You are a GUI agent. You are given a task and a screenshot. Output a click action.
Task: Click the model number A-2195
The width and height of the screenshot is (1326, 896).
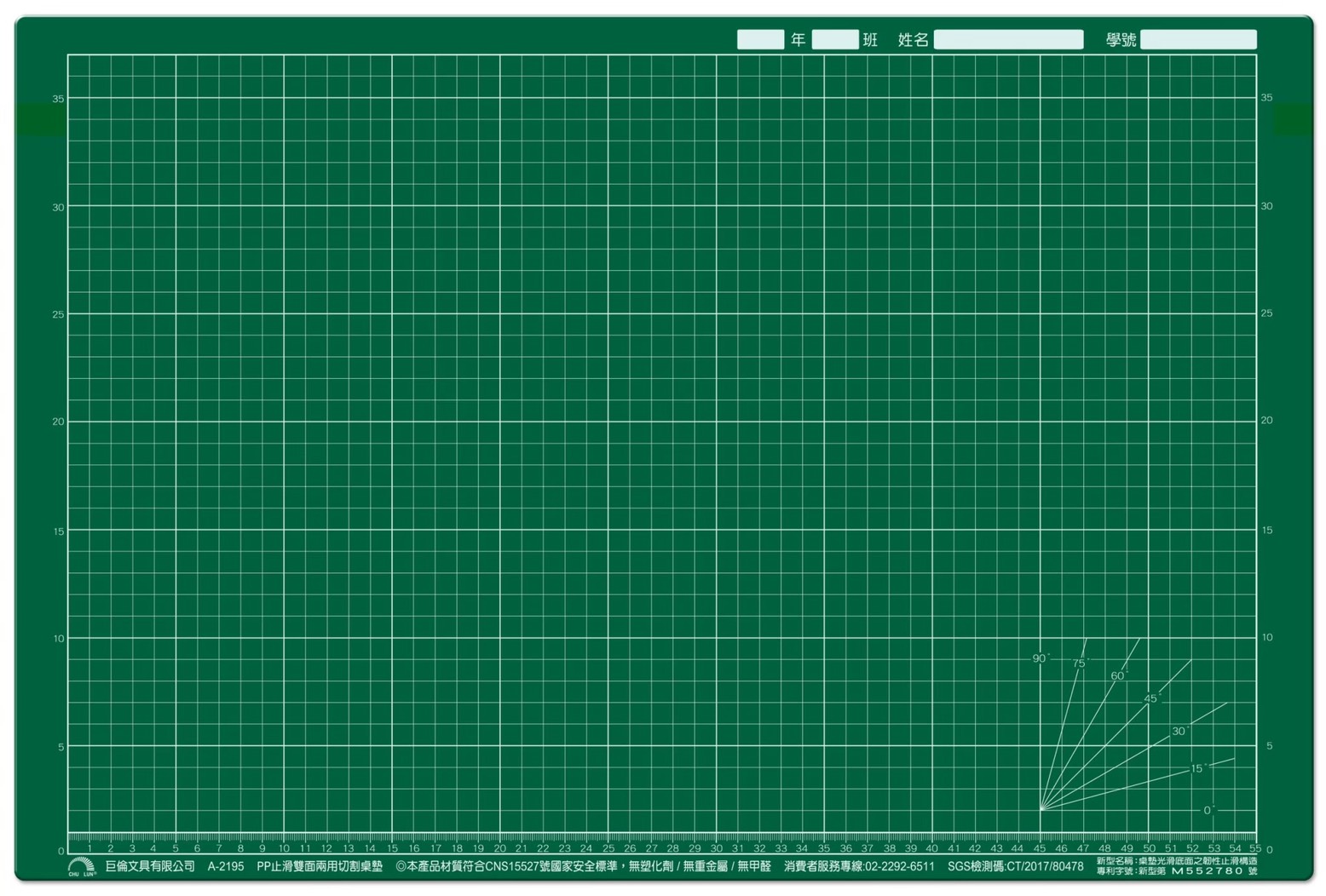pyautogui.click(x=226, y=866)
